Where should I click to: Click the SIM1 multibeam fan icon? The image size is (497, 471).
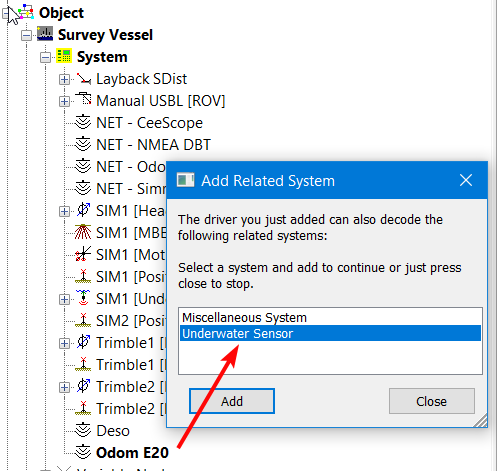[x=83, y=232]
